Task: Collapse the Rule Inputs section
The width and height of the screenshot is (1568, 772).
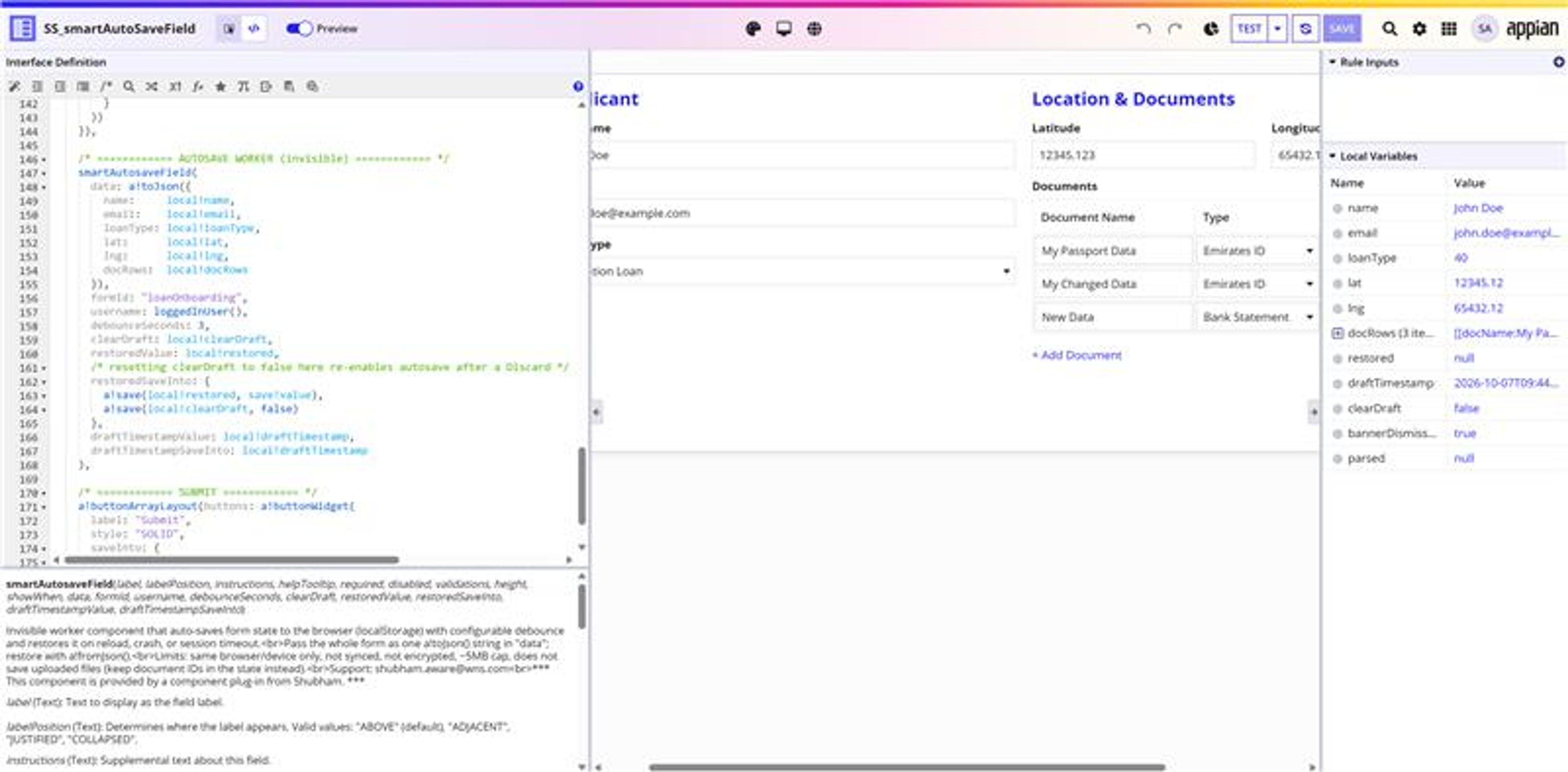Action: (1332, 62)
